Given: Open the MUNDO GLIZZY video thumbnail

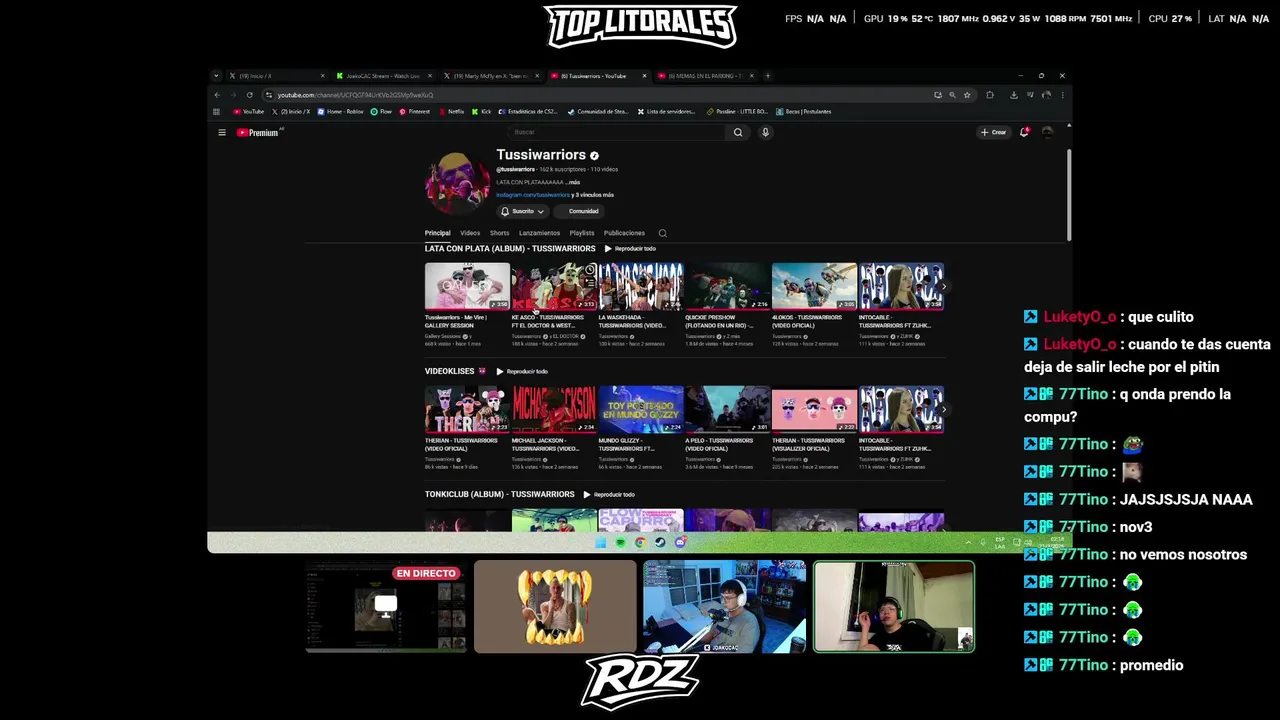Looking at the screenshot, I should click(x=641, y=409).
